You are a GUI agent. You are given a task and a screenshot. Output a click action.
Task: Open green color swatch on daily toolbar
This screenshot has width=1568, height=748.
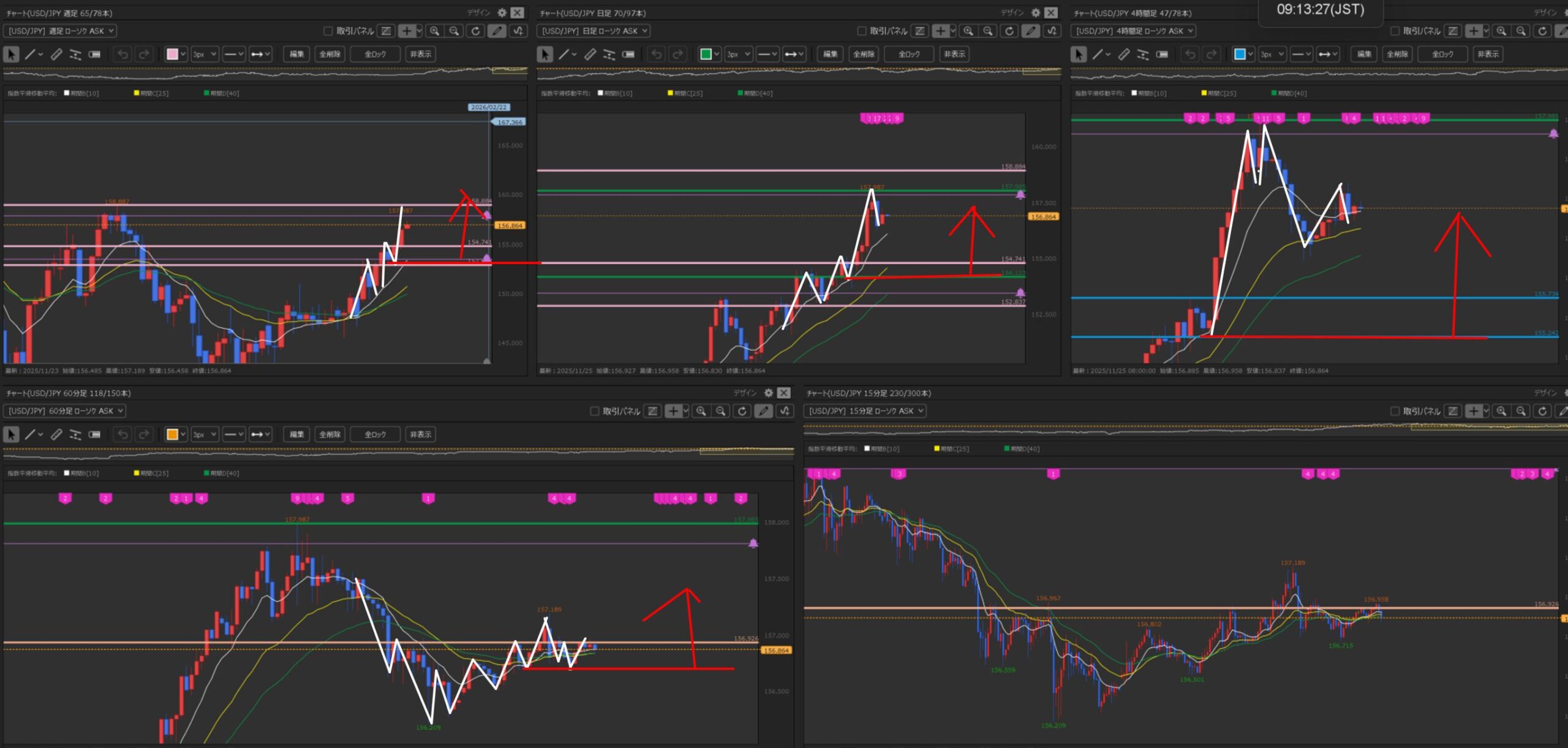point(706,55)
